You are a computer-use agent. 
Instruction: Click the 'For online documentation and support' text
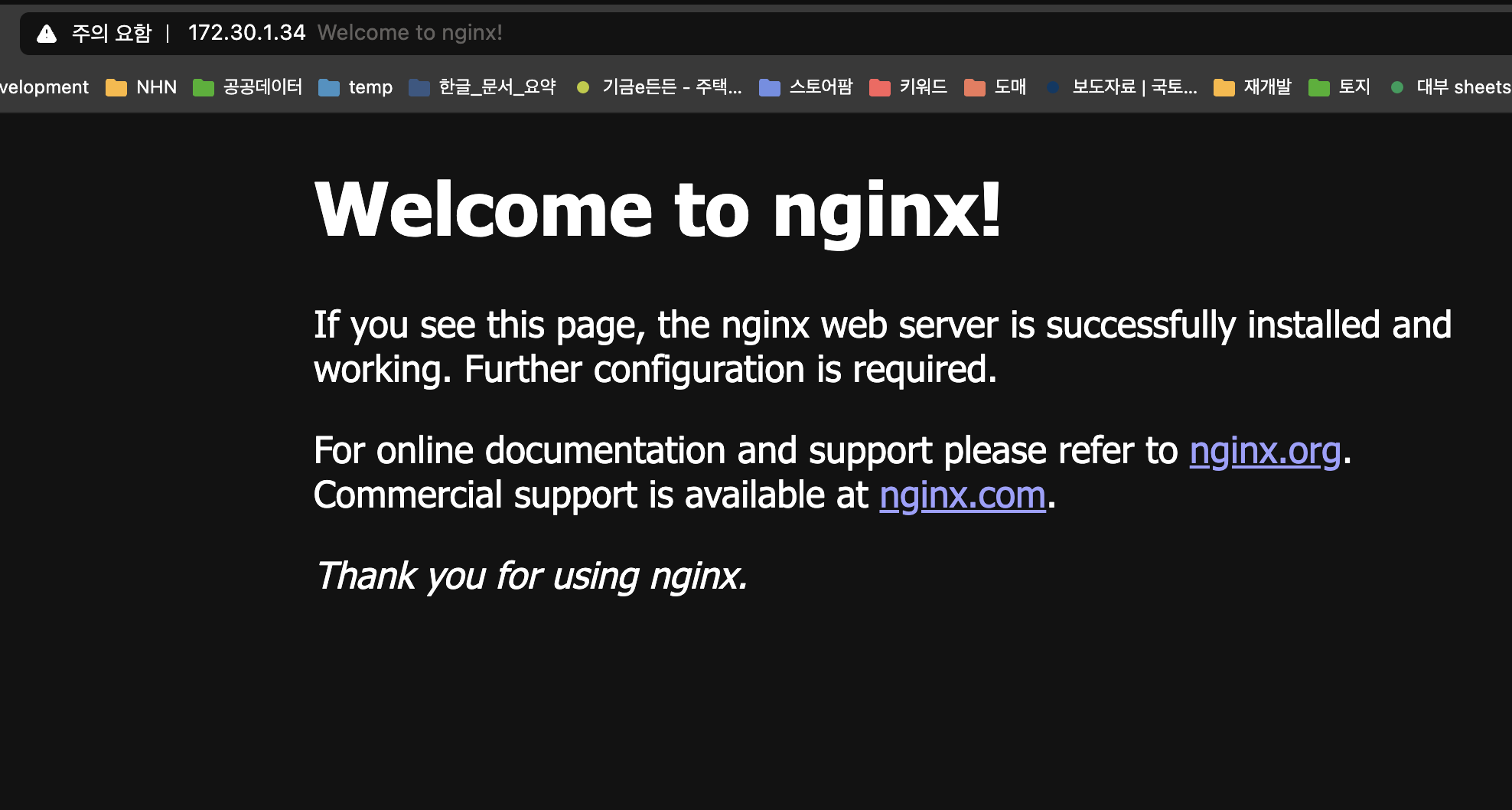point(623,450)
